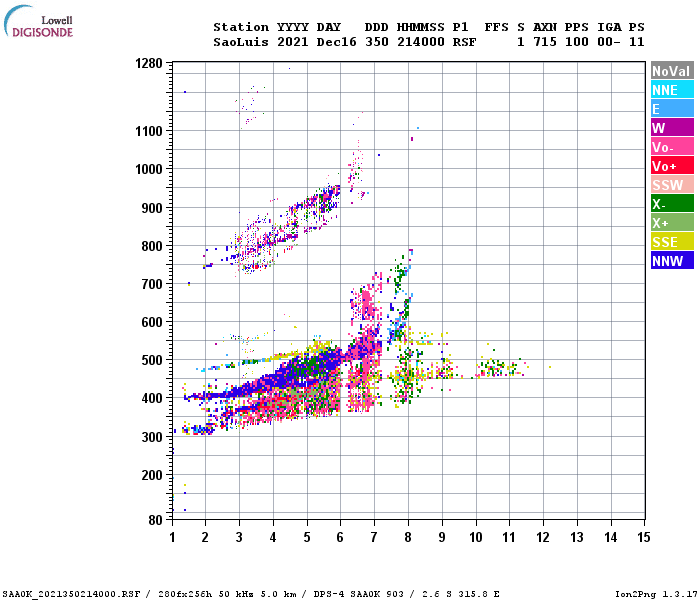The height and width of the screenshot is (600, 700).
Task: Click the 500 height axis label
Action: (x=152, y=360)
